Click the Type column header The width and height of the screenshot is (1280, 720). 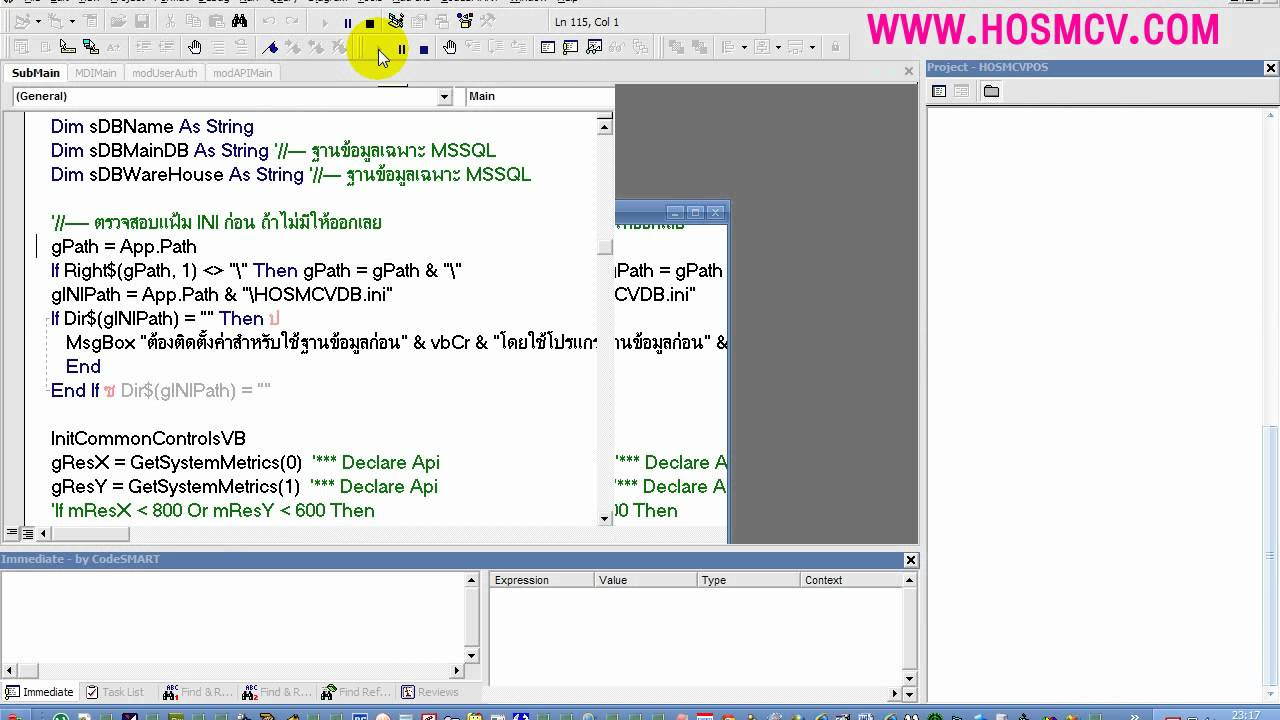tap(749, 580)
